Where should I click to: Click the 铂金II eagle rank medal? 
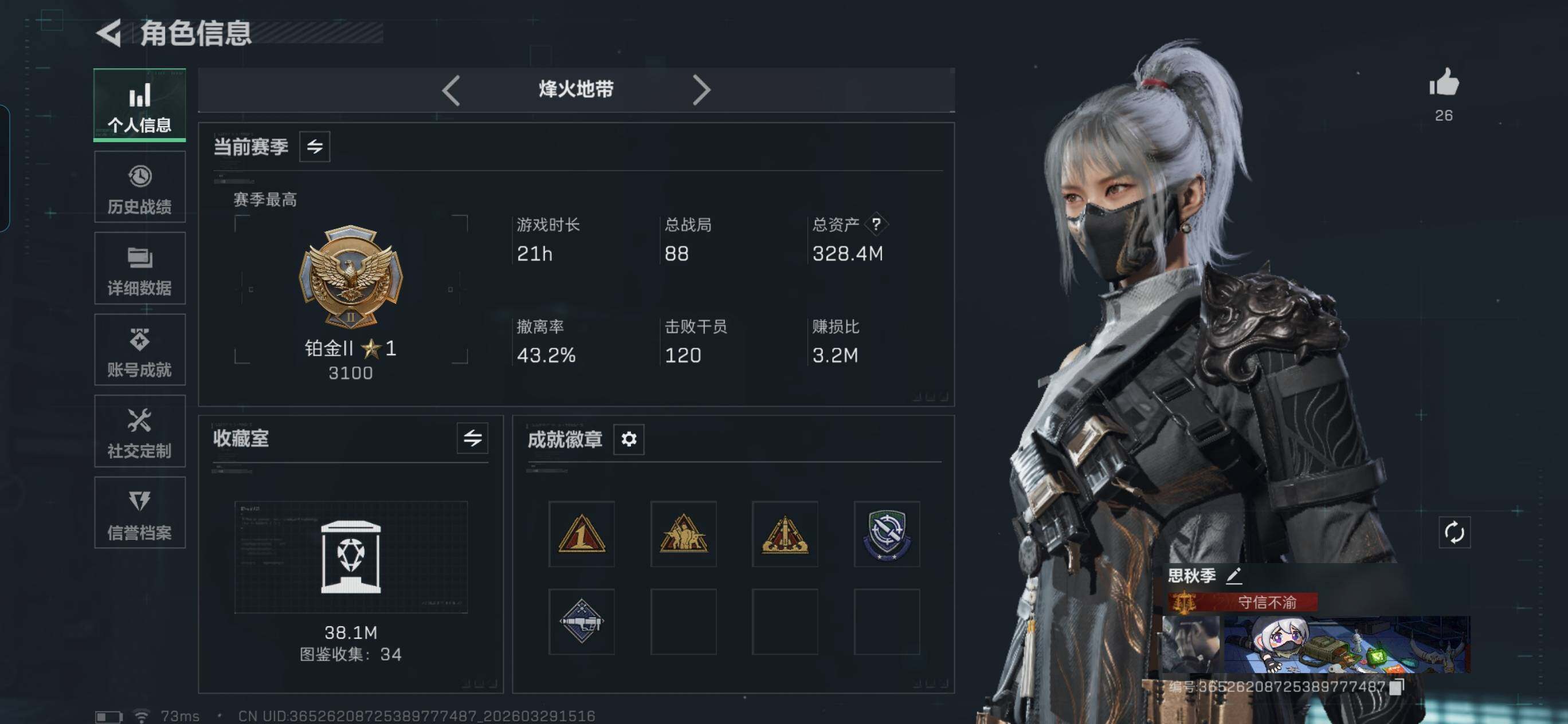351,277
